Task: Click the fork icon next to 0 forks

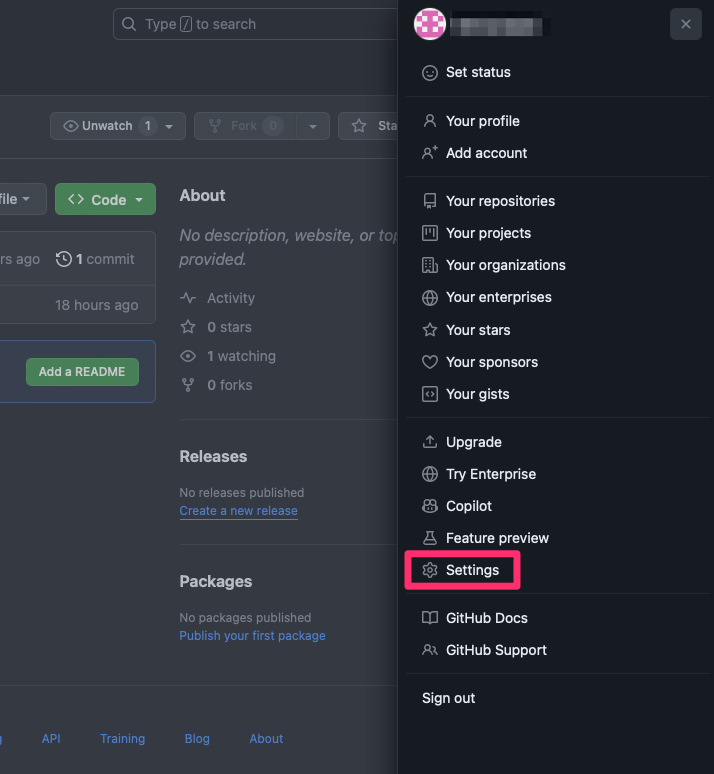Action: tap(188, 385)
